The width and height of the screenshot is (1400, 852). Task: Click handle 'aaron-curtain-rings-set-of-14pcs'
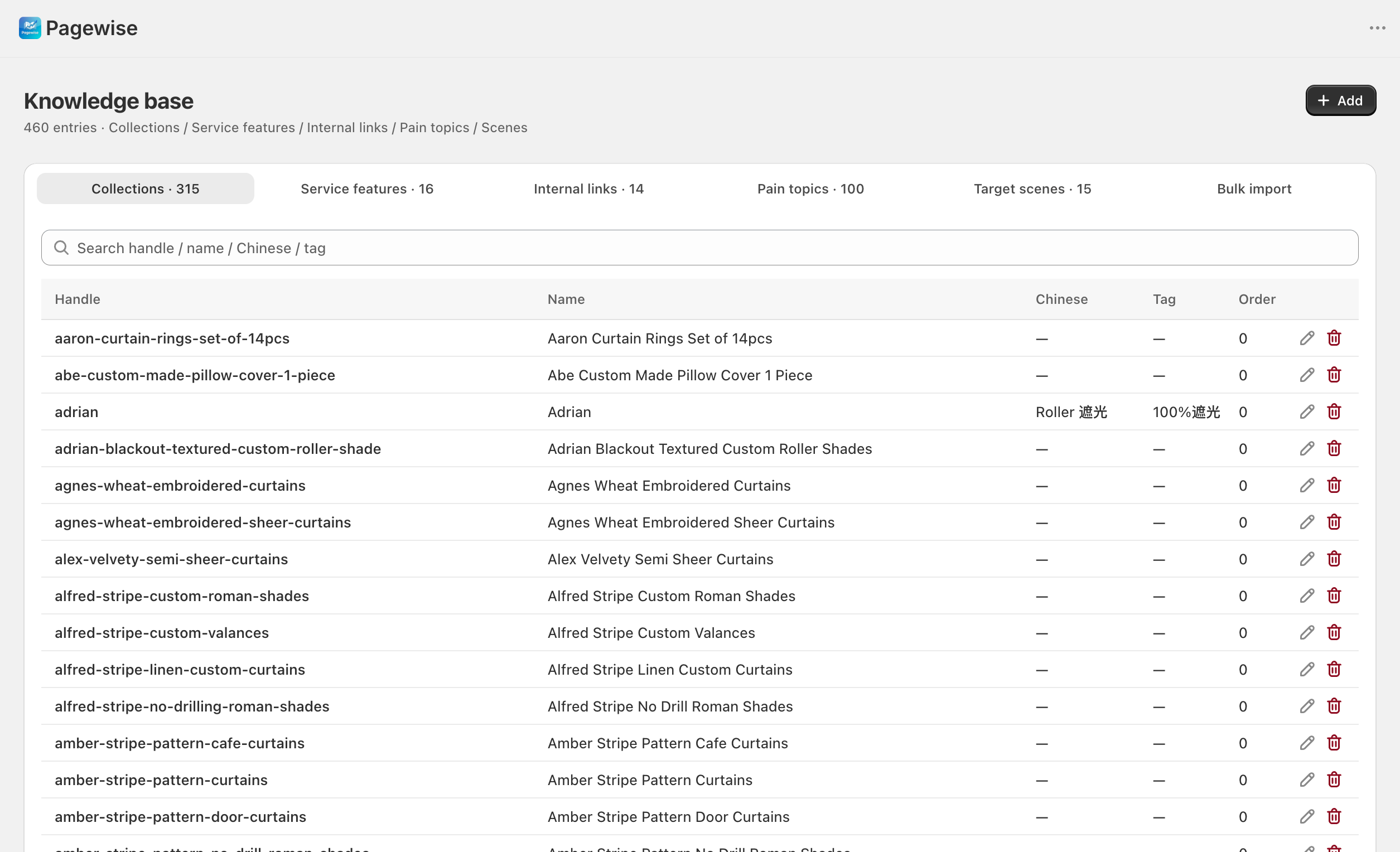tap(172, 338)
